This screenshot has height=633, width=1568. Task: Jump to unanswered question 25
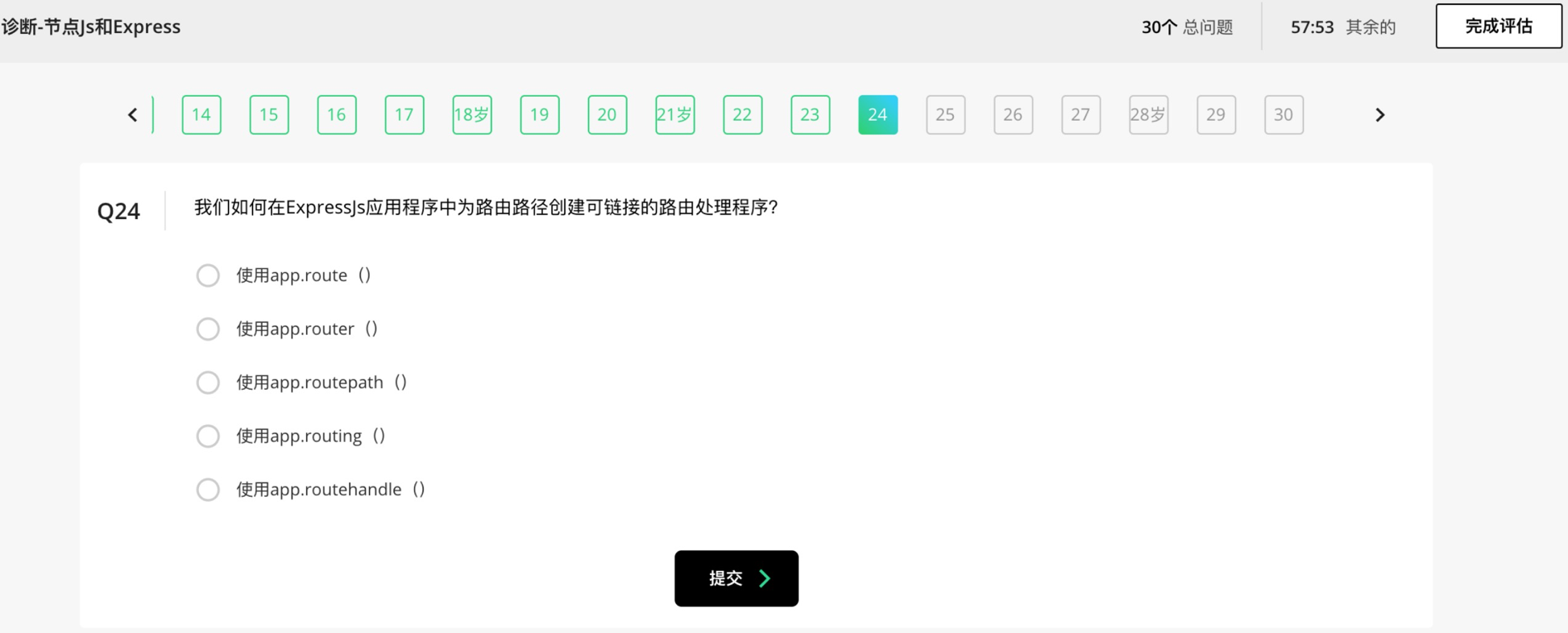(x=945, y=115)
